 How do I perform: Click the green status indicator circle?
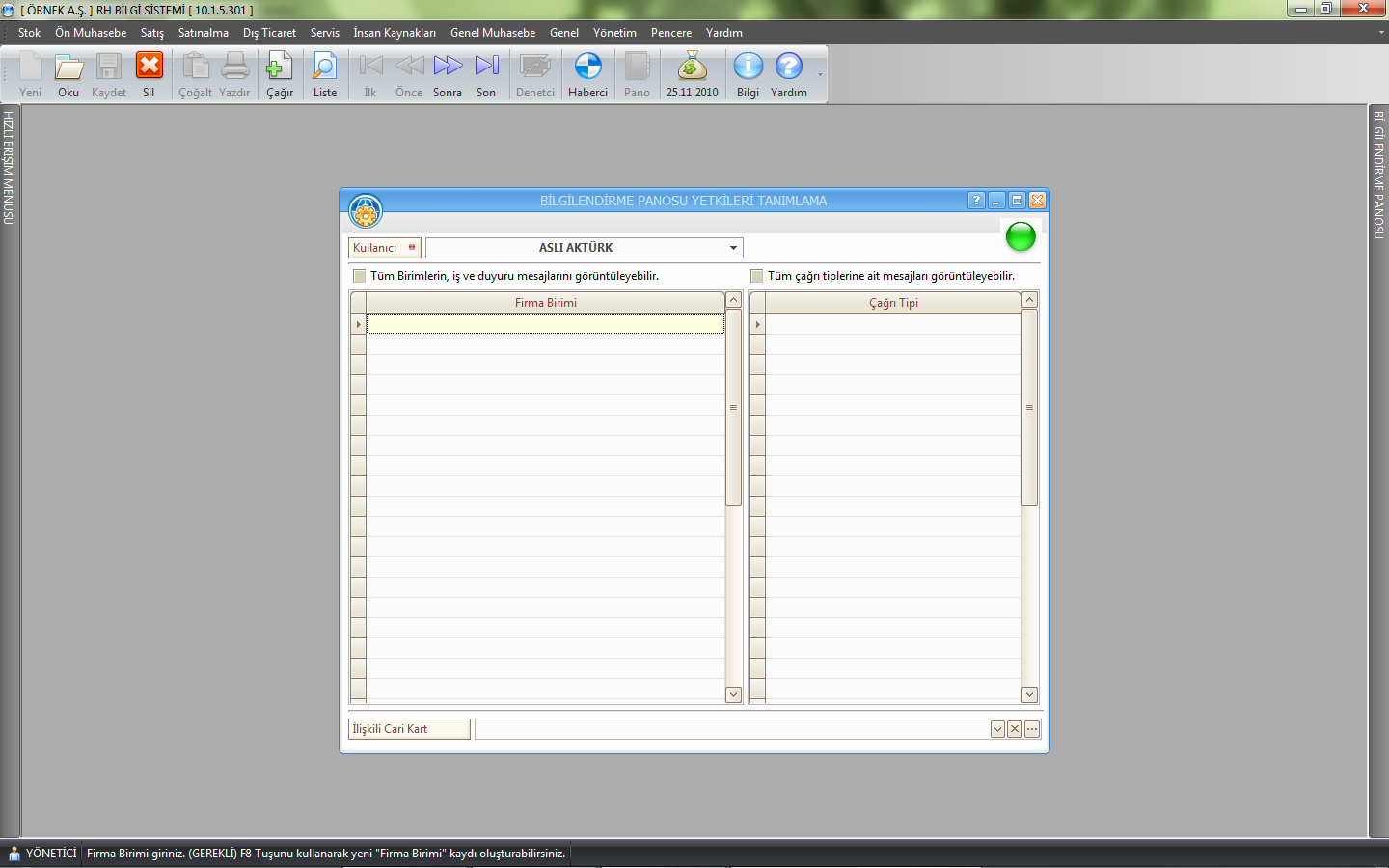(1020, 236)
